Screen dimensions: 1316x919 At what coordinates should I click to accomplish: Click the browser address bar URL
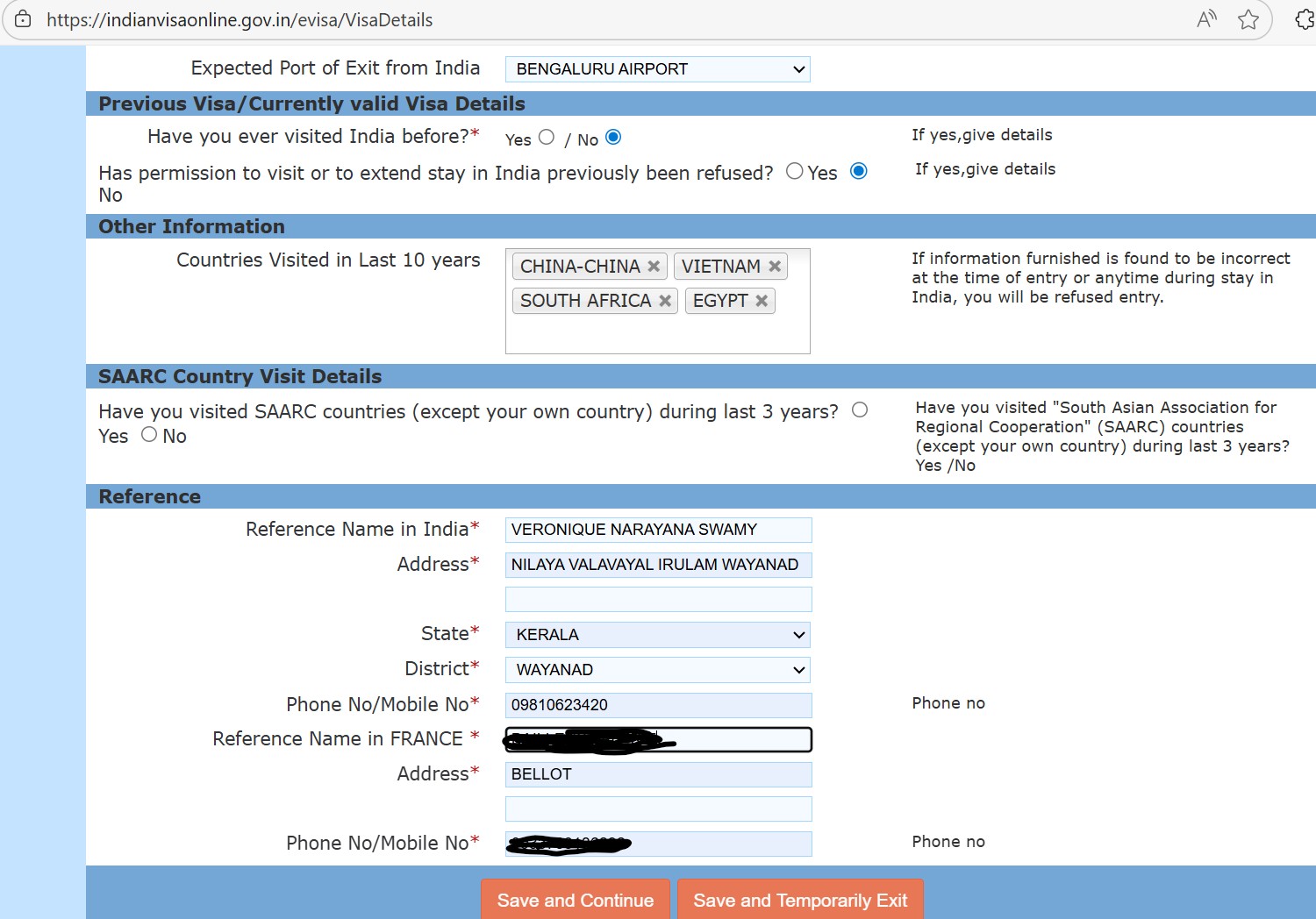tap(240, 19)
